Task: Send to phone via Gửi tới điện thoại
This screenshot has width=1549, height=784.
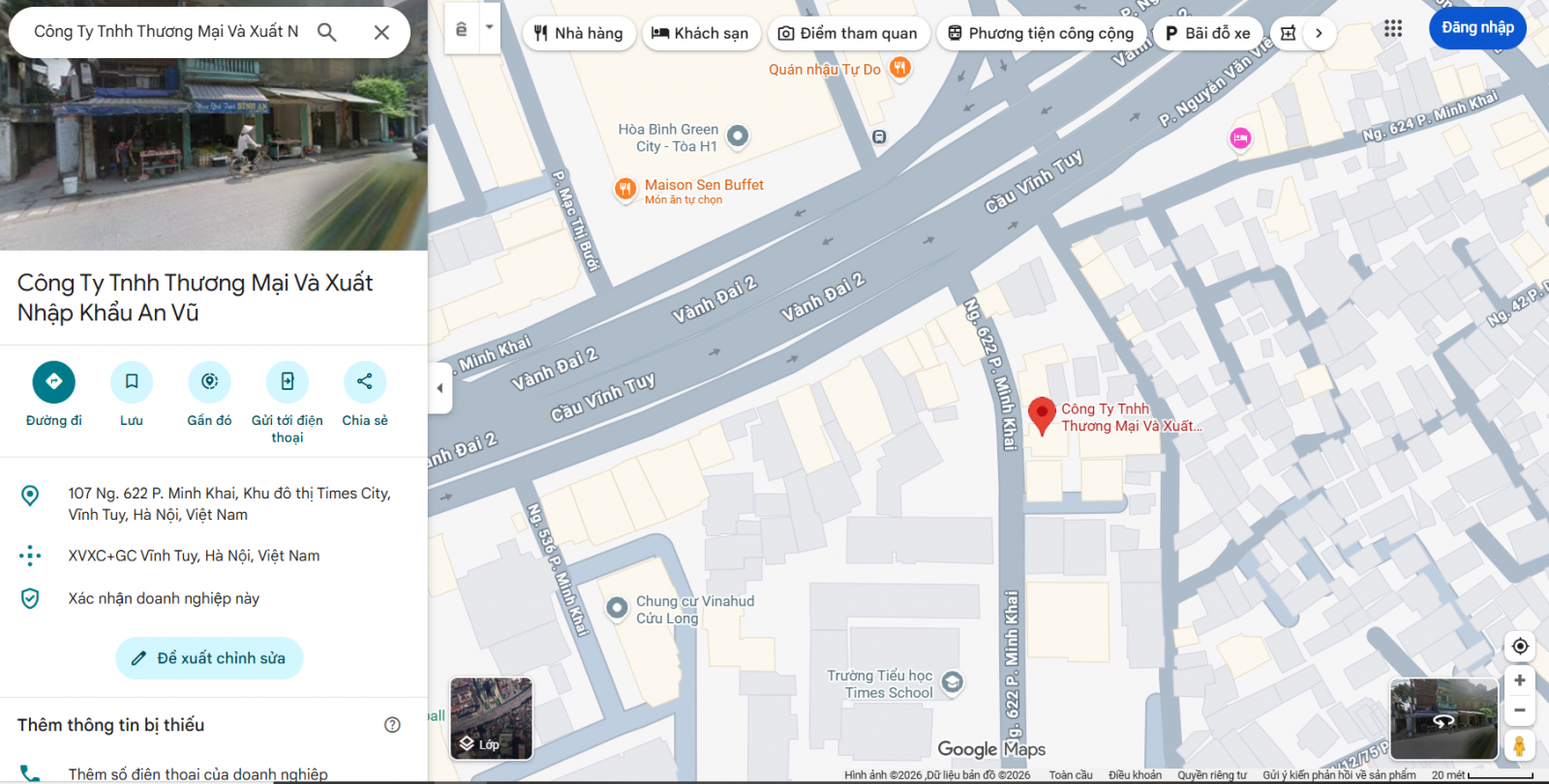Action: 288,382
